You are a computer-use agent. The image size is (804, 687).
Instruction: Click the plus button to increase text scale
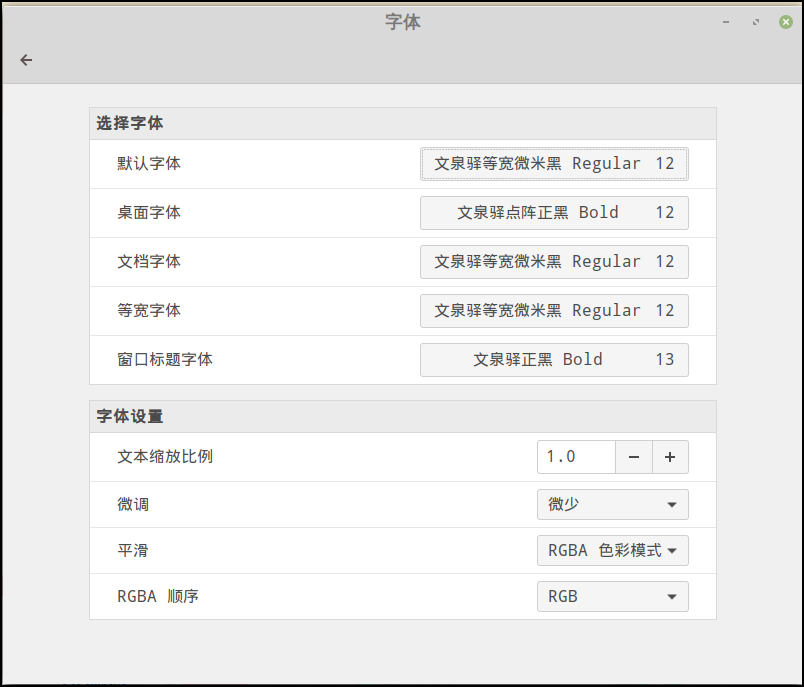(x=670, y=457)
